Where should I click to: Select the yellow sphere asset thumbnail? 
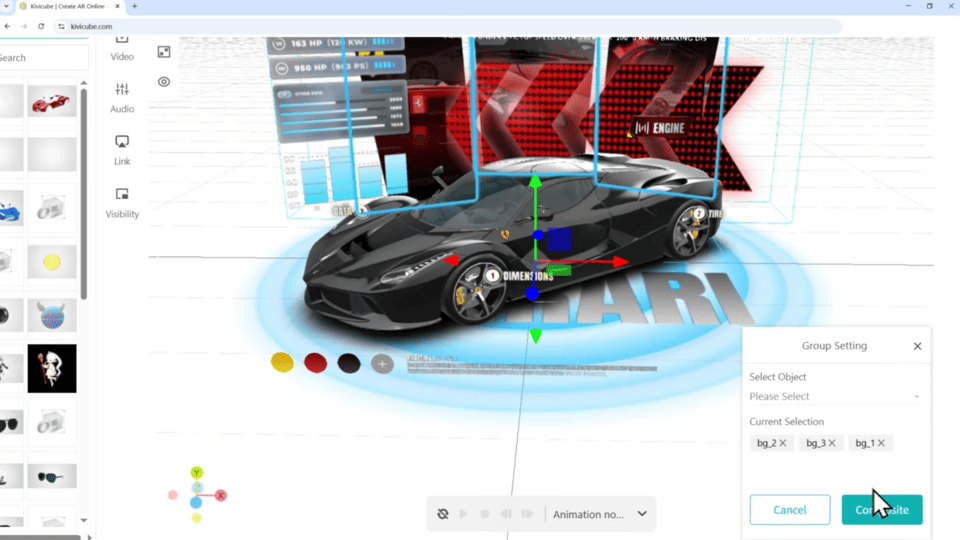52,262
